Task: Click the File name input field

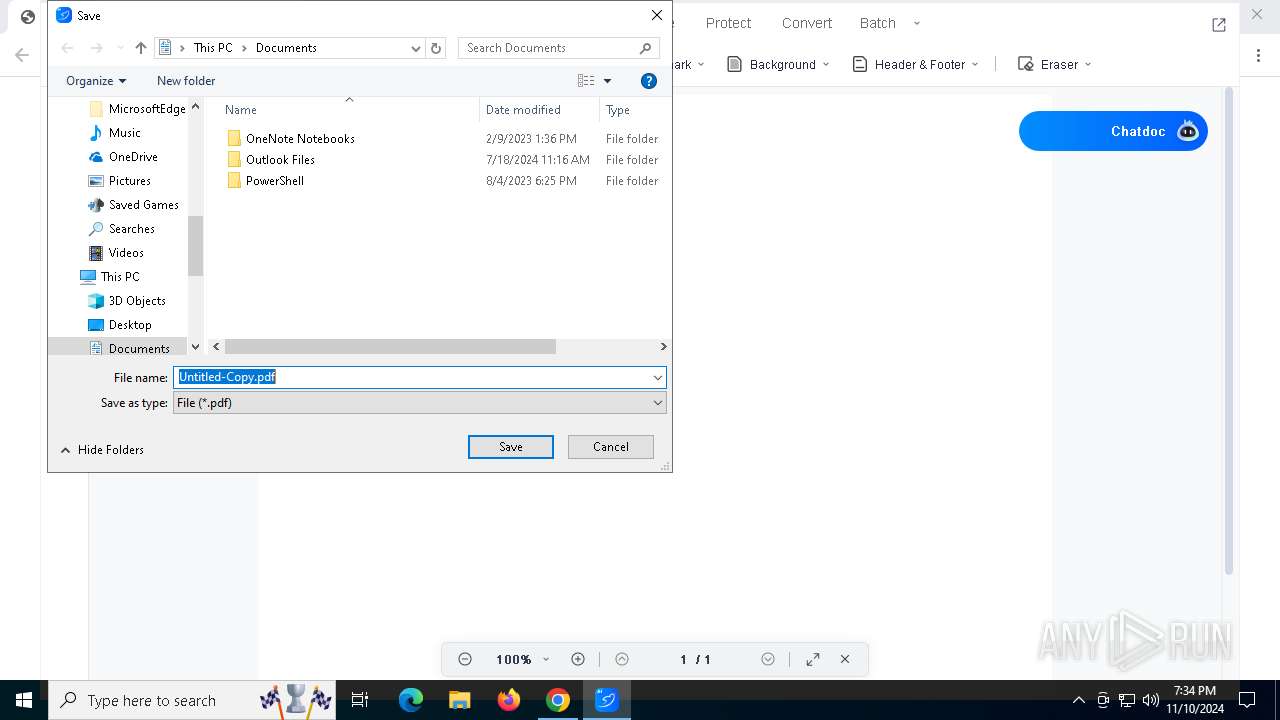Action: (x=412, y=377)
